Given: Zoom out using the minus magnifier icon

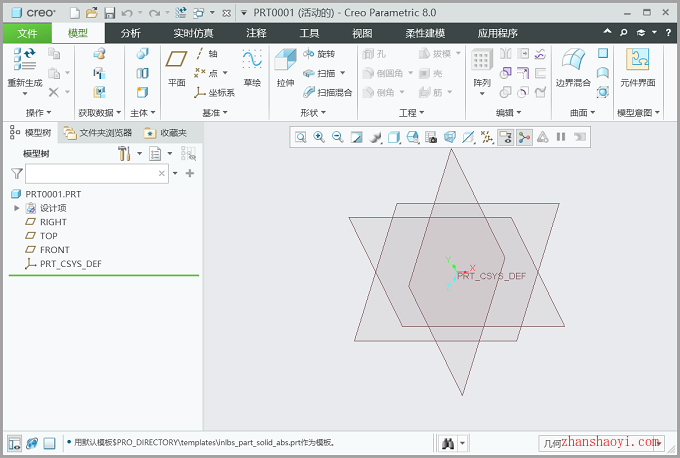Looking at the screenshot, I should pos(338,137).
